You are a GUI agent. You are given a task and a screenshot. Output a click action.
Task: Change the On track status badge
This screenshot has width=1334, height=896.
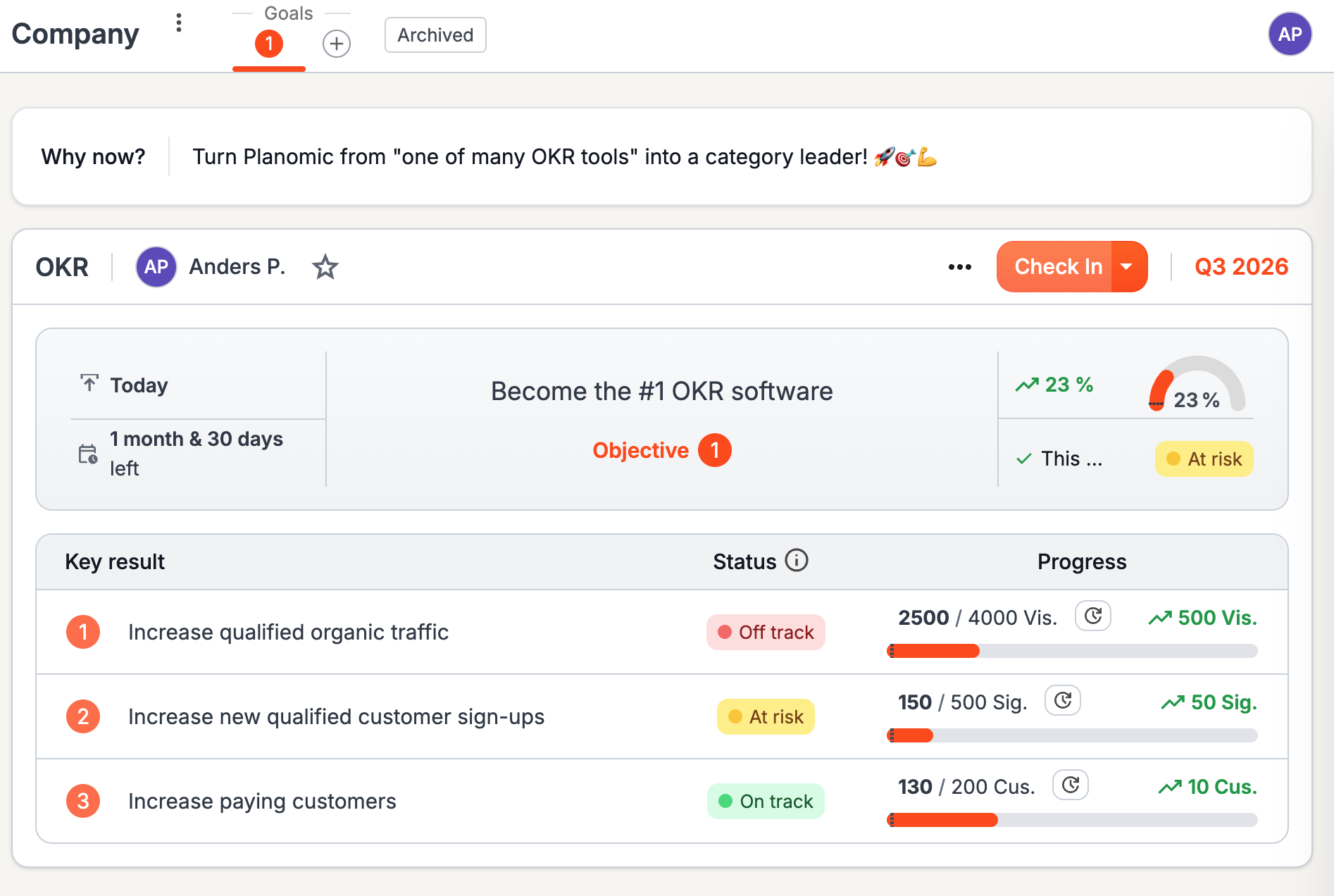click(x=766, y=801)
